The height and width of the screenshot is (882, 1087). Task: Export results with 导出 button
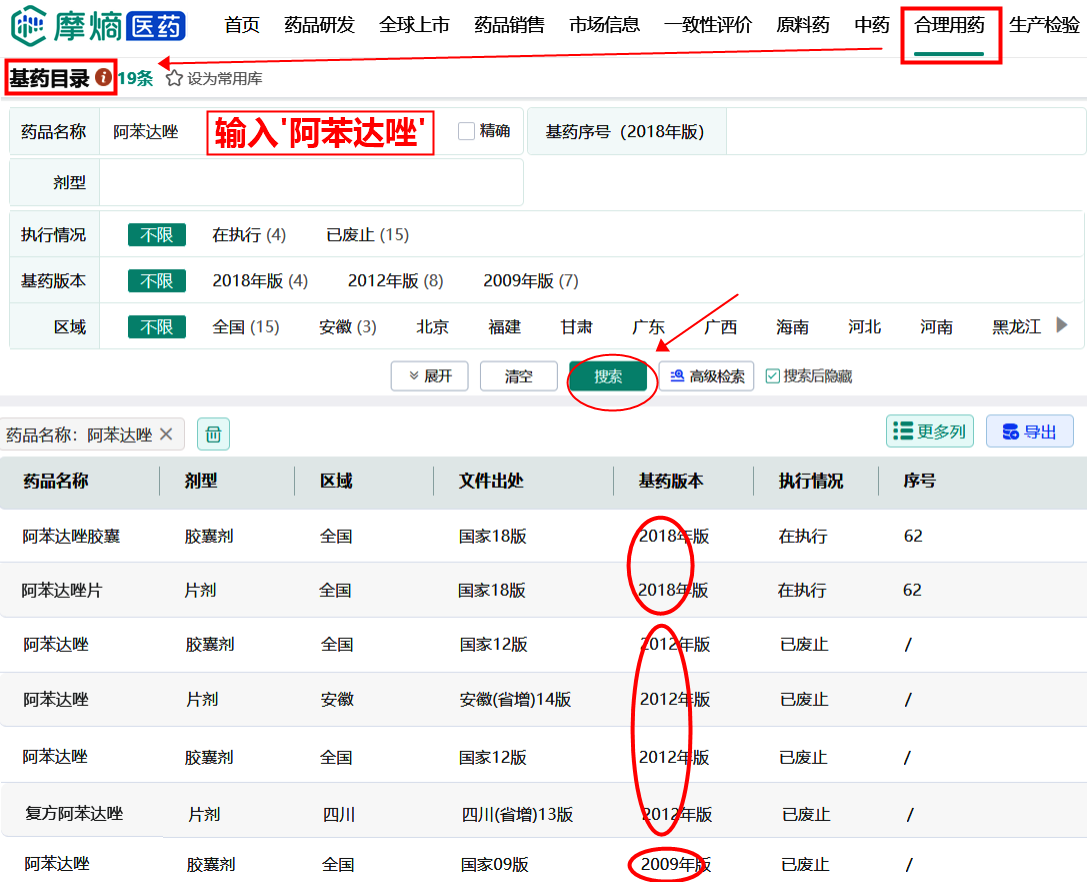point(1029,431)
